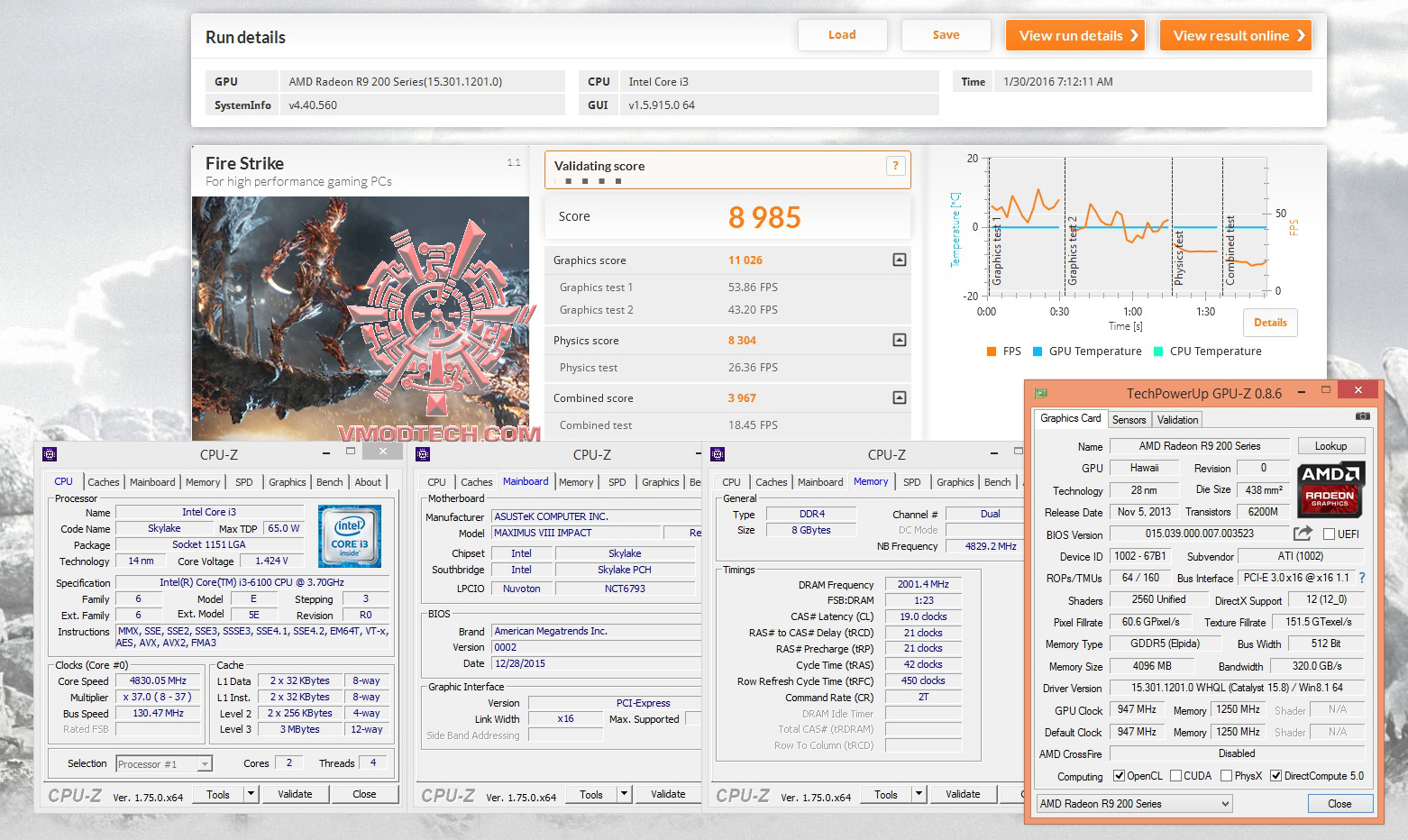Open the About tab in CPU-Z processor window
1408x840 pixels.
coord(368,482)
